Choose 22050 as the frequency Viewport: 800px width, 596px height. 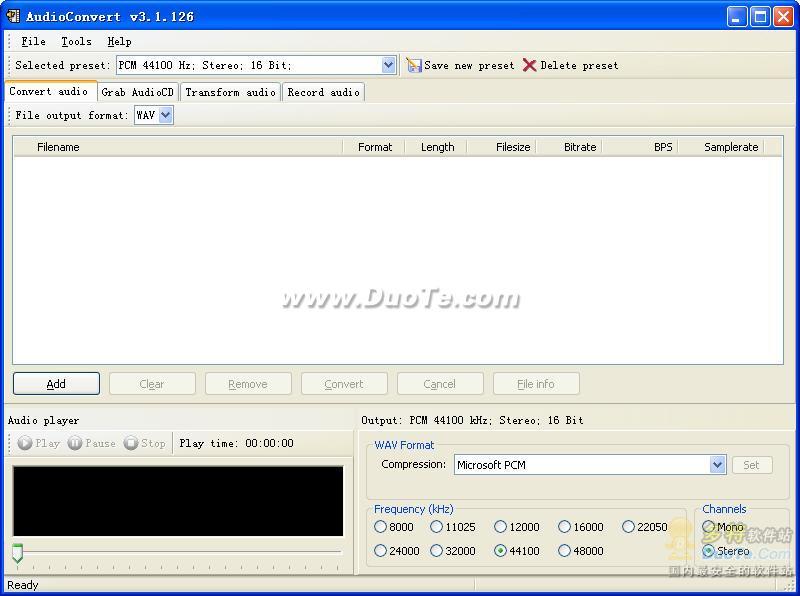628,527
